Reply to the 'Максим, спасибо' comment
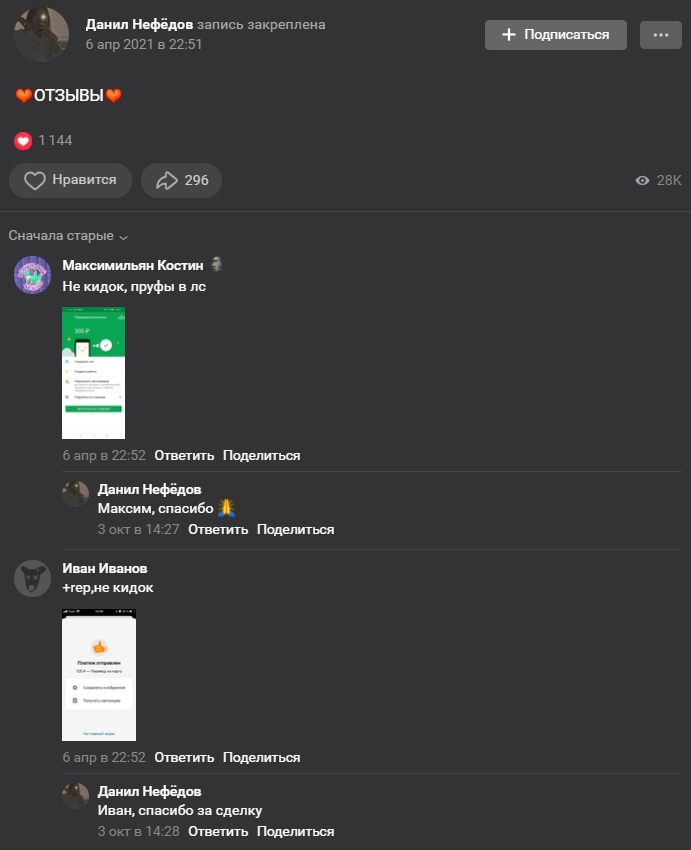691x850 pixels. 218,529
